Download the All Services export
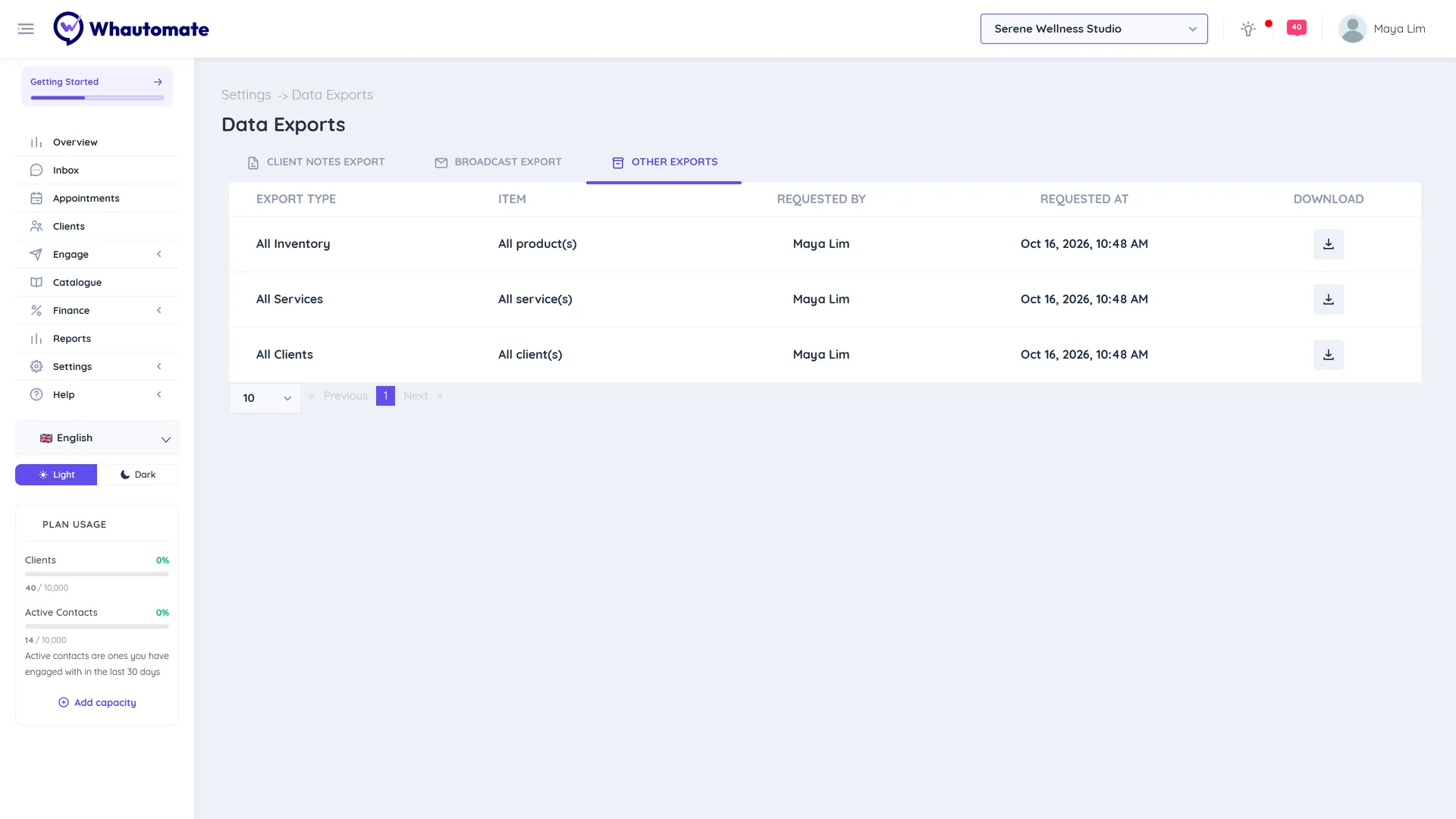 (x=1329, y=300)
